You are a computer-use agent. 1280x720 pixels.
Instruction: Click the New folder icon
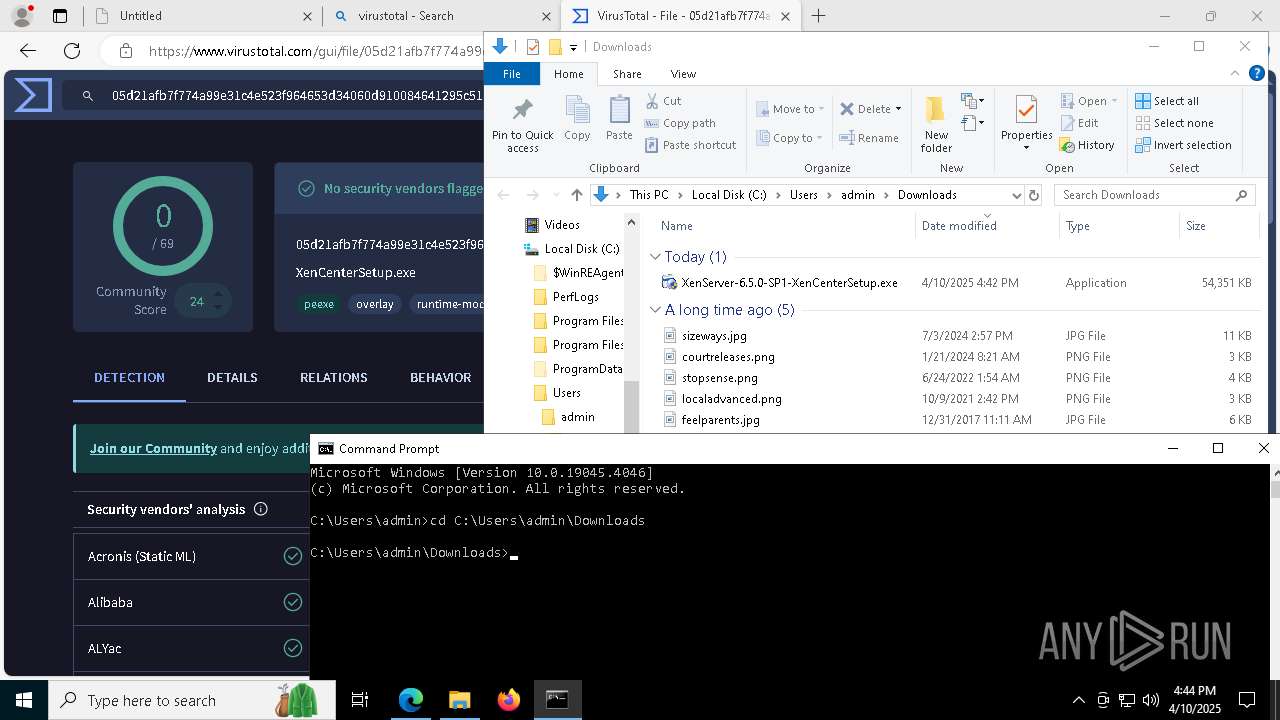pos(936,109)
